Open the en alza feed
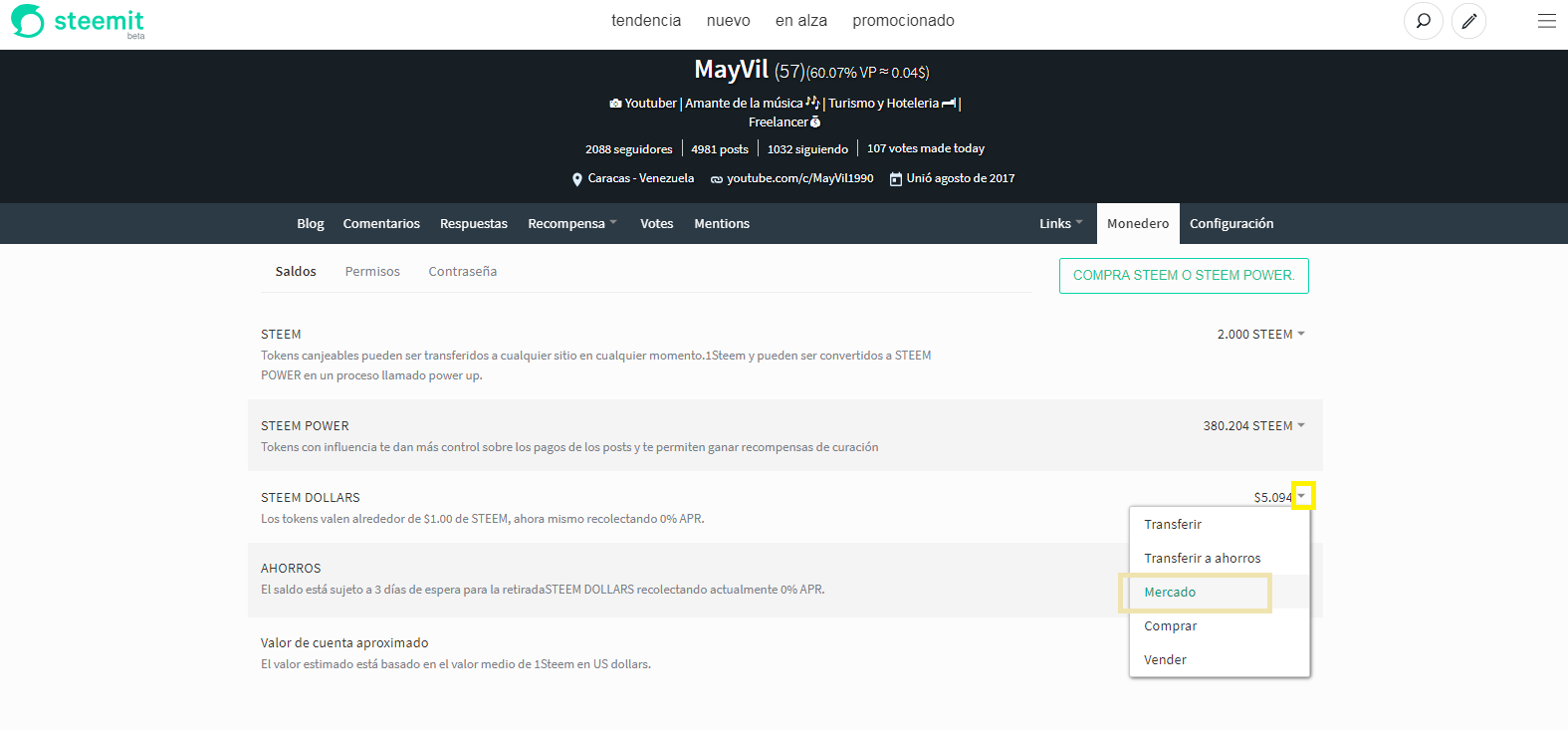This screenshot has width=1568, height=730. (x=801, y=21)
